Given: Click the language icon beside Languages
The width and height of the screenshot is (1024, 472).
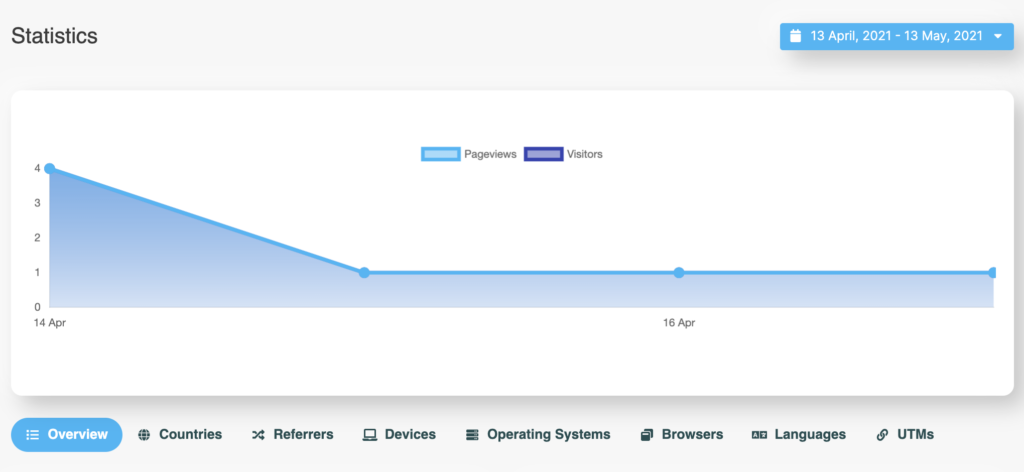Looking at the screenshot, I should [x=759, y=435].
